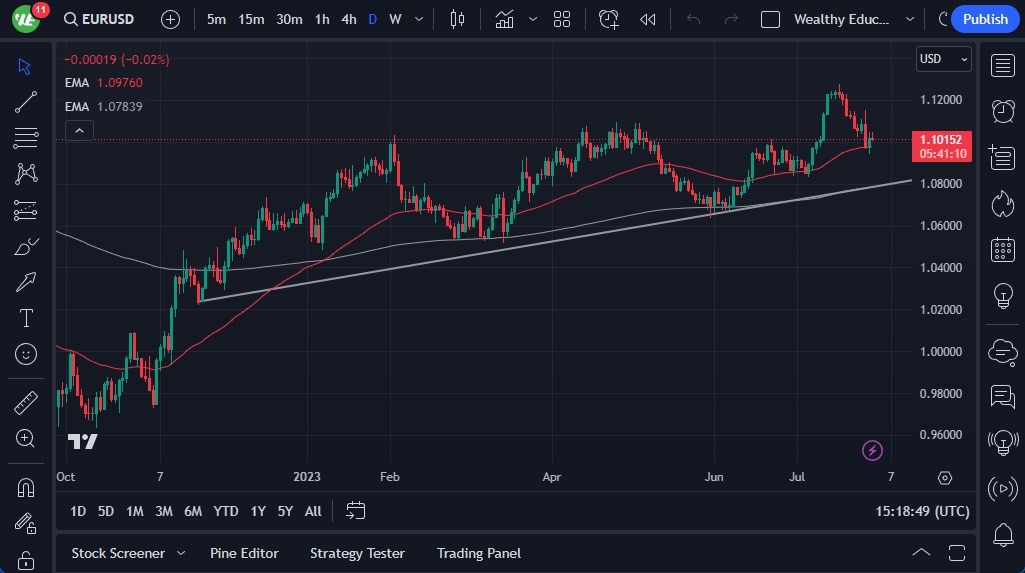This screenshot has width=1025, height=573.
Task: Open notifications bell in right sidebar
Action: (1002, 535)
